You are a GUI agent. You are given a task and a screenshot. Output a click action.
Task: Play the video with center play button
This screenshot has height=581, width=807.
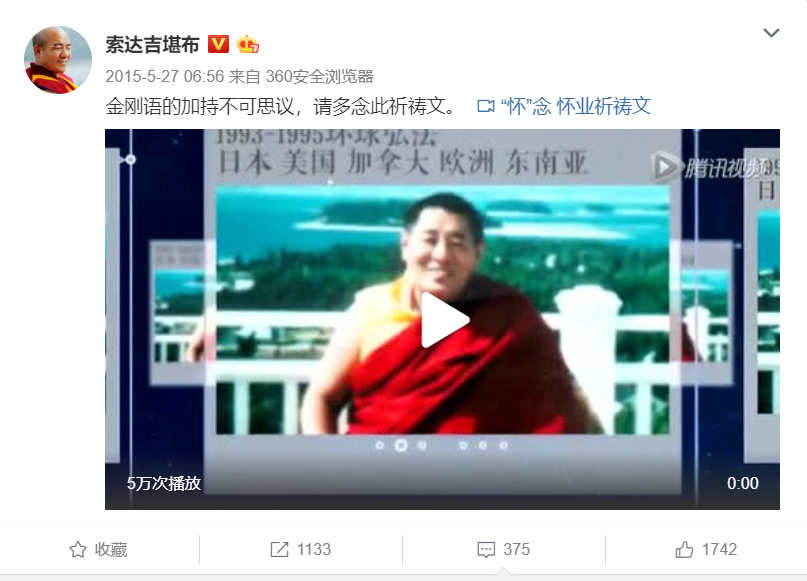pos(445,320)
